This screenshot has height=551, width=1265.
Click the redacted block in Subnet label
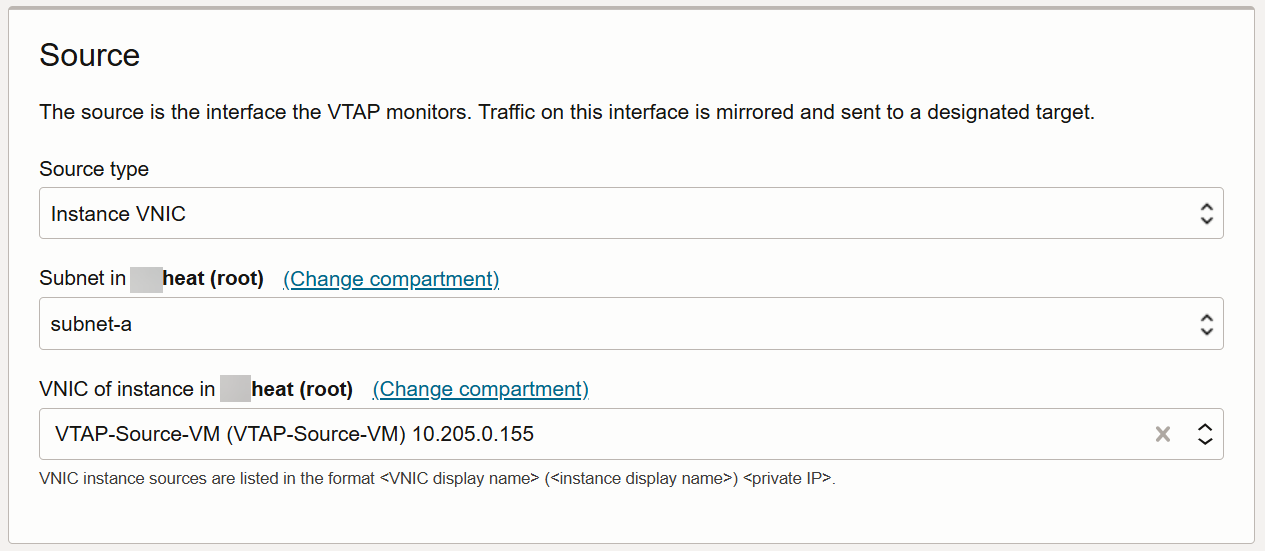[146, 279]
